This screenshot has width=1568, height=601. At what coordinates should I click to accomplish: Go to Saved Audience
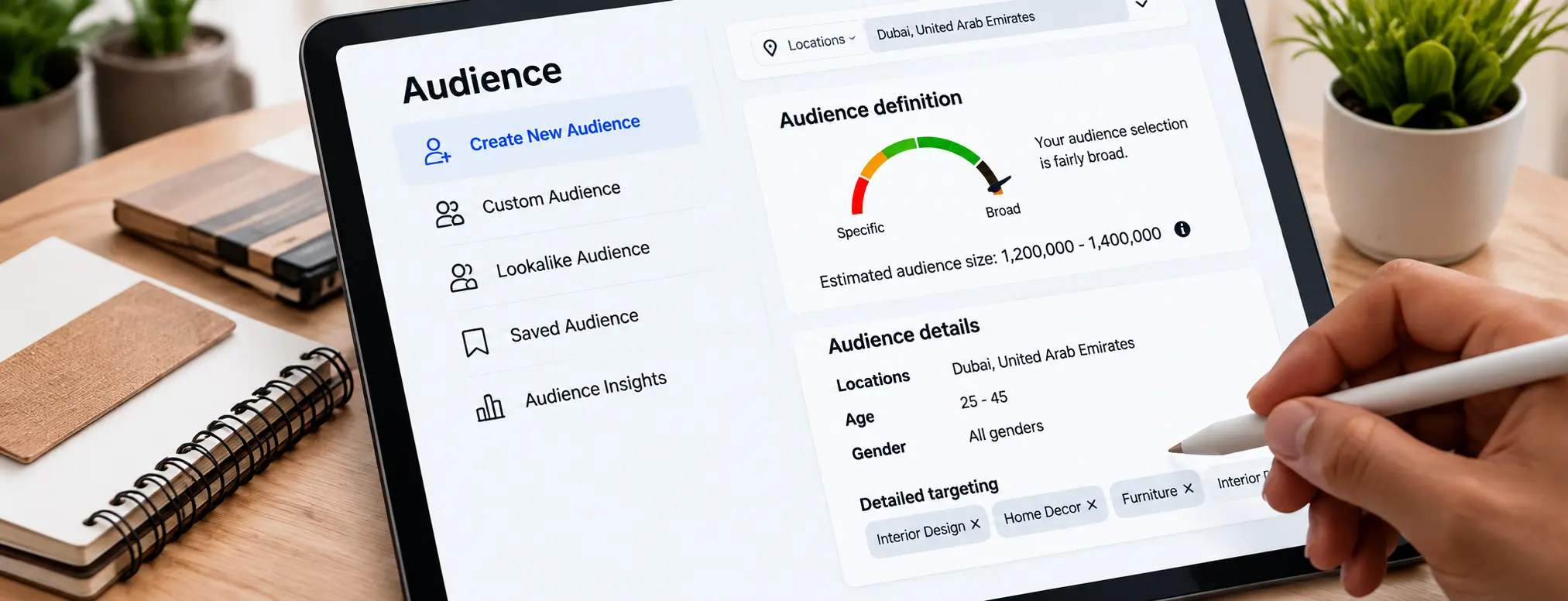click(x=574, y=326)
